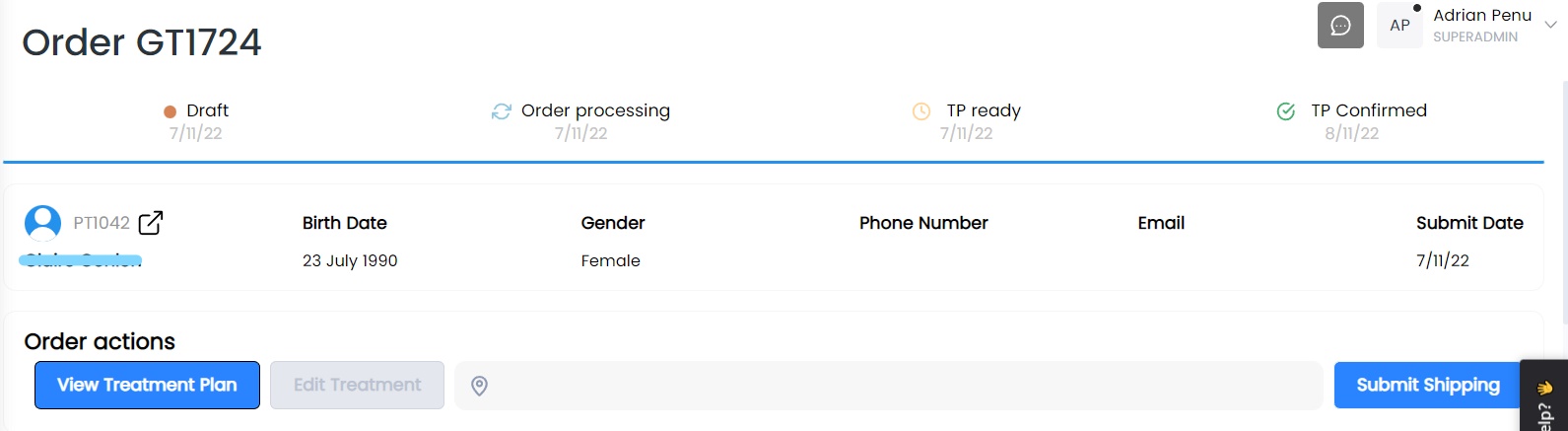The height and width of the screenshot is (431, 1568).
Task: Click the TP Confirmed checkmark icon
Action: 1286,111
